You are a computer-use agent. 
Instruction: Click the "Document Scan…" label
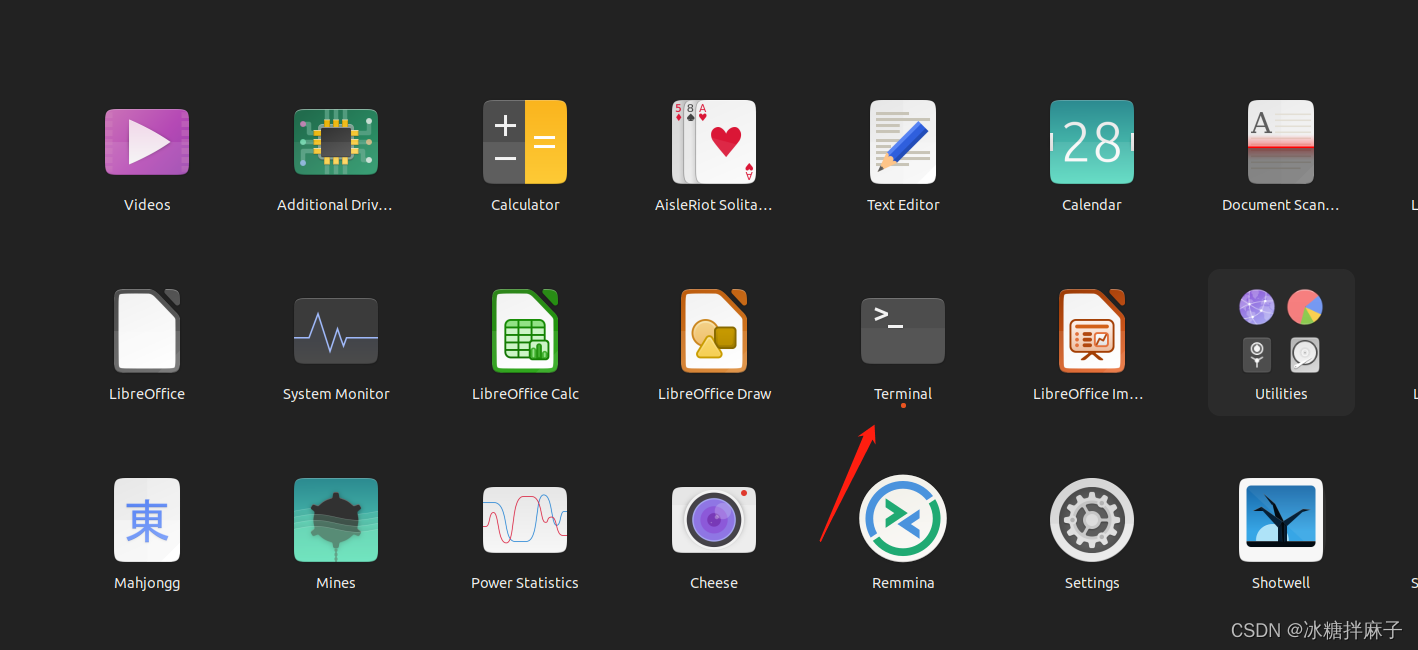[x=1281, y=205]
